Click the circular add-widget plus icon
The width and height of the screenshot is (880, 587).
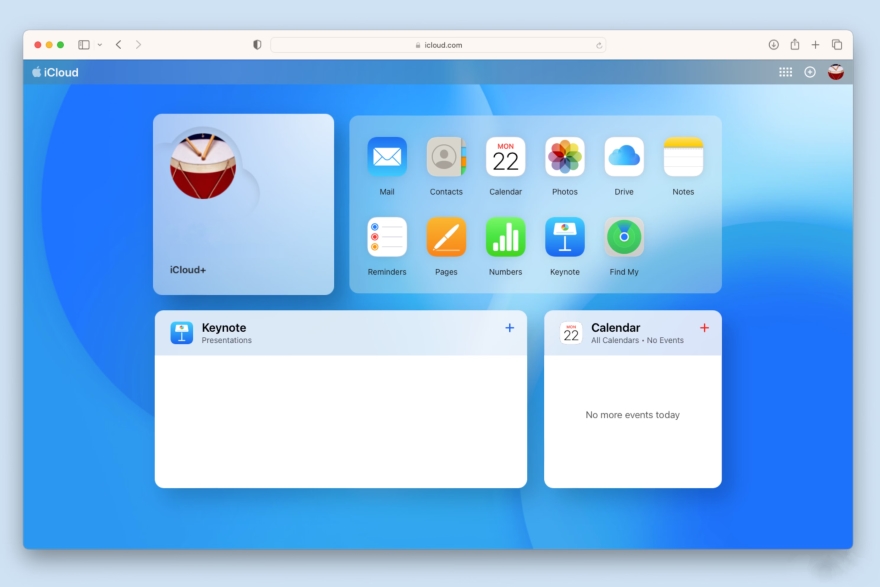tap(809, 71)
